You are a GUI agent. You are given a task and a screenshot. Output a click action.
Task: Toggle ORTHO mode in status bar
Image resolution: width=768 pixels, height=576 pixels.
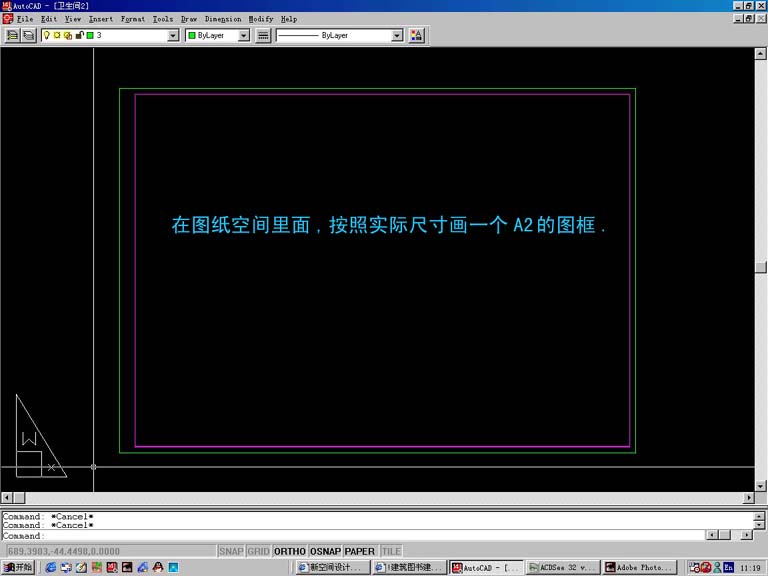(x=290, y=552)
